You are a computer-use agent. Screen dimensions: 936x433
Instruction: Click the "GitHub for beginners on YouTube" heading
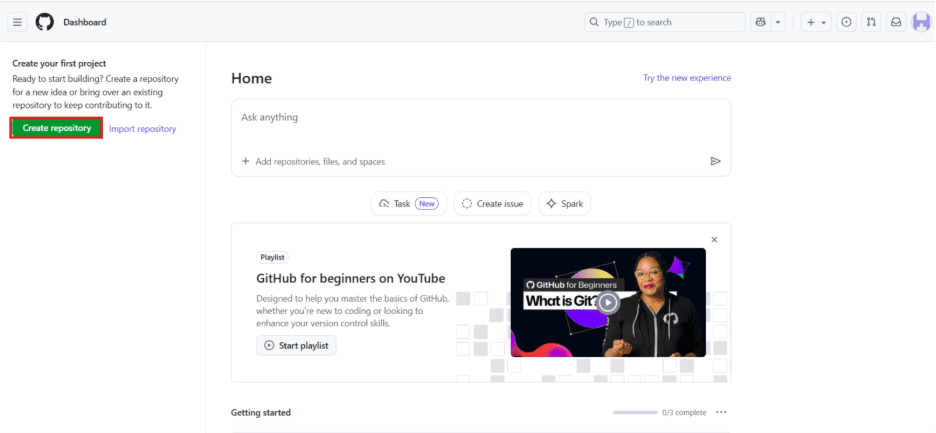[x=350, y=278]
